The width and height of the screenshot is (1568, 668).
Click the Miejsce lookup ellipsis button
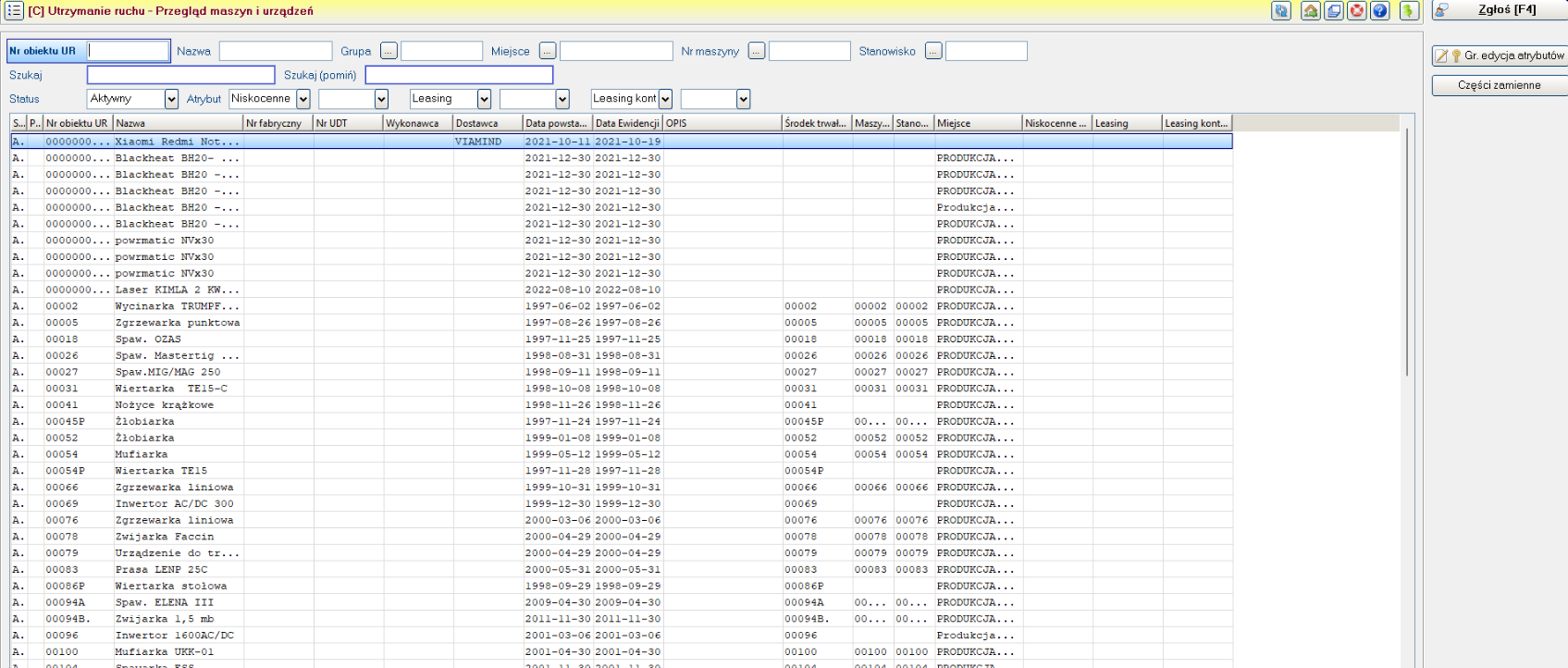(x=548, y=51)
